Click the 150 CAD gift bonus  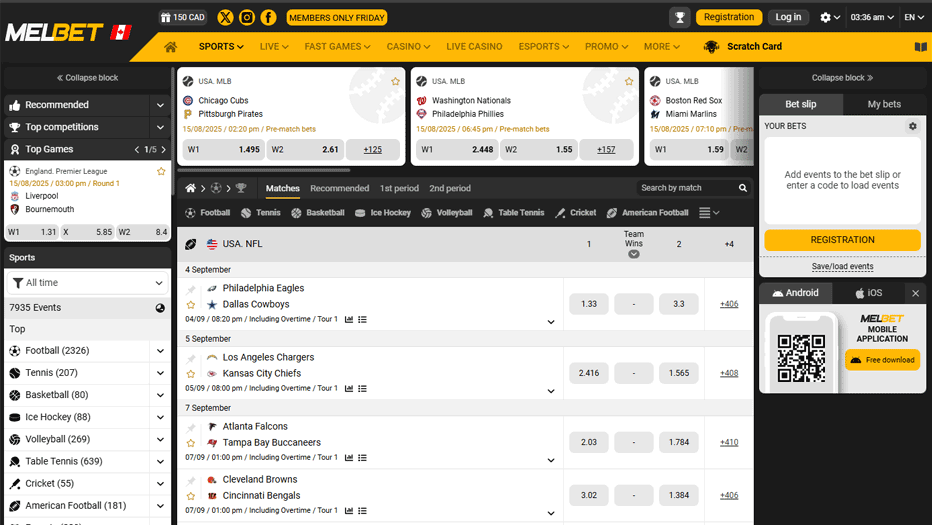(182, 17)
